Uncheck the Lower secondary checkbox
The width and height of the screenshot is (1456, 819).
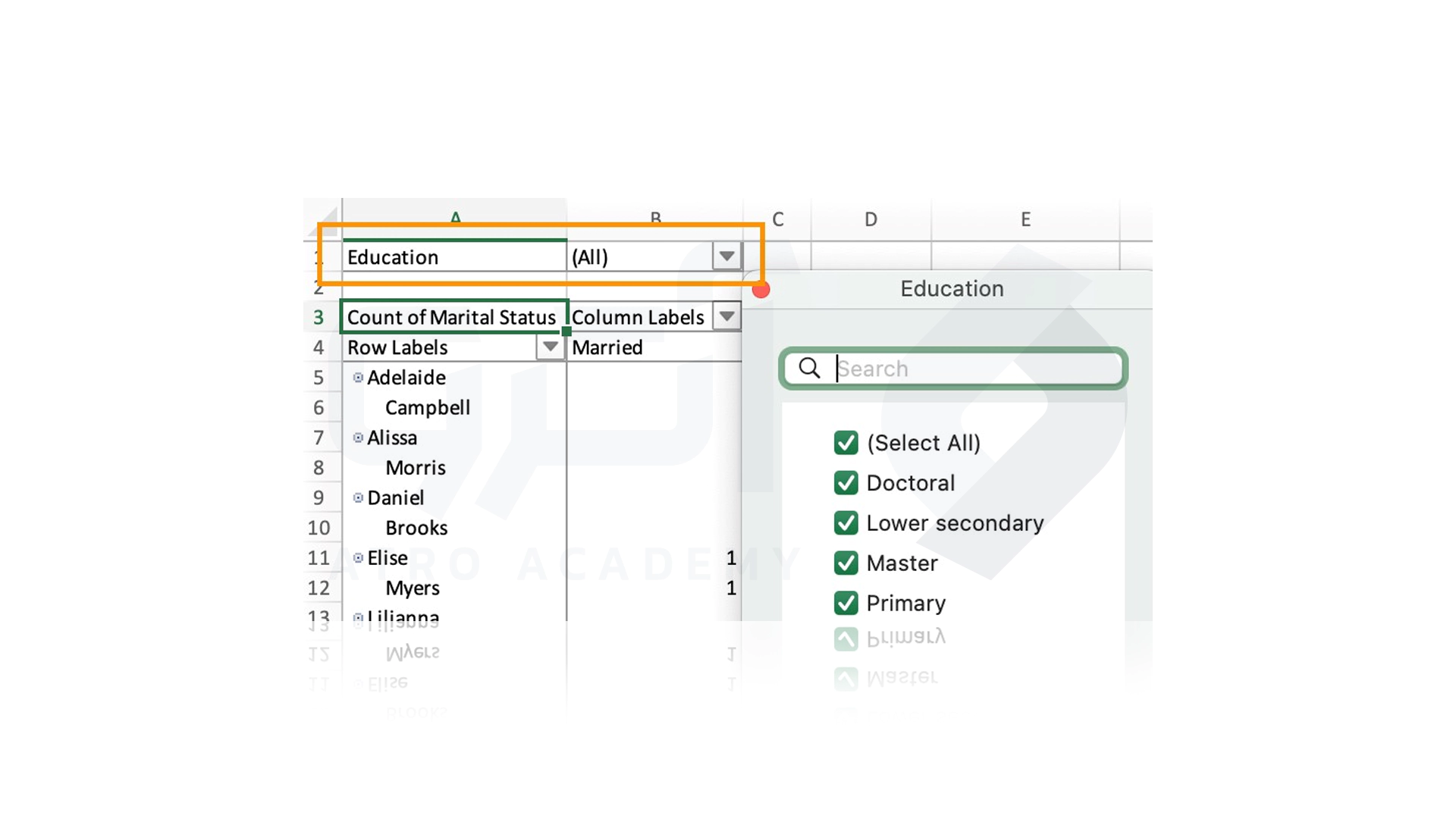(846, 523)
